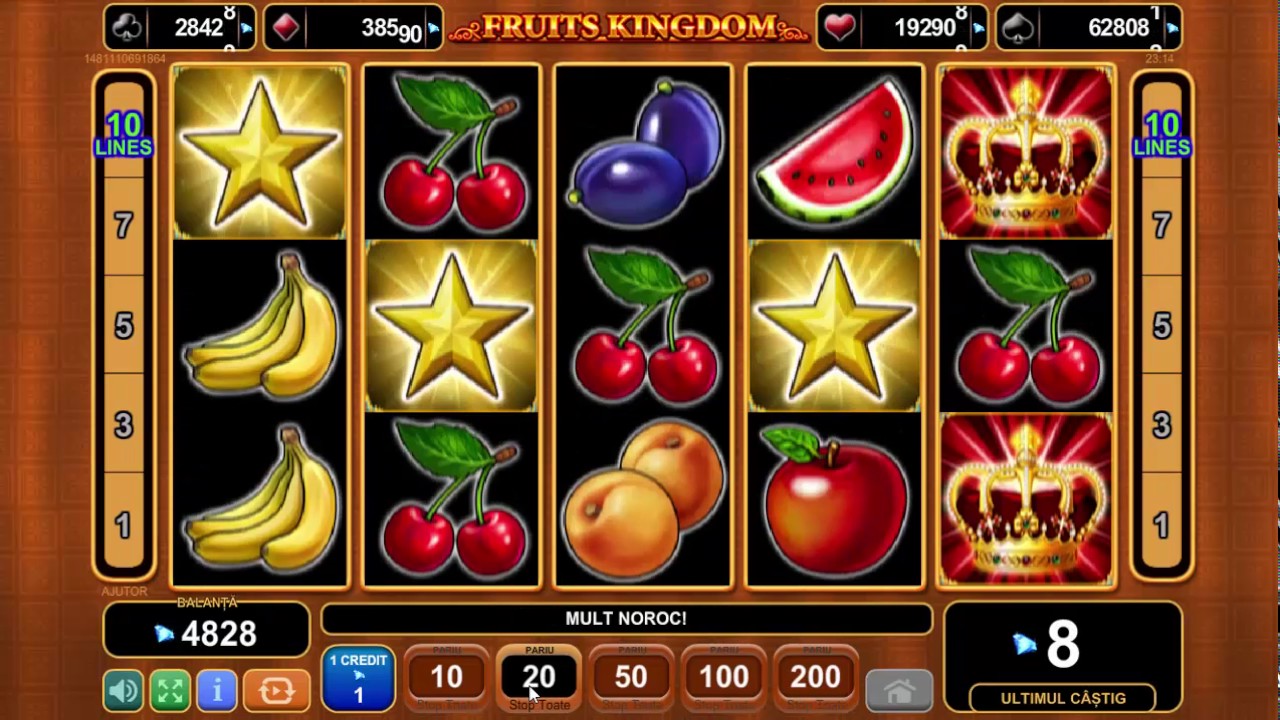Open the hearts jackpot card icon

pyautogui.click(x=840, y=28)
